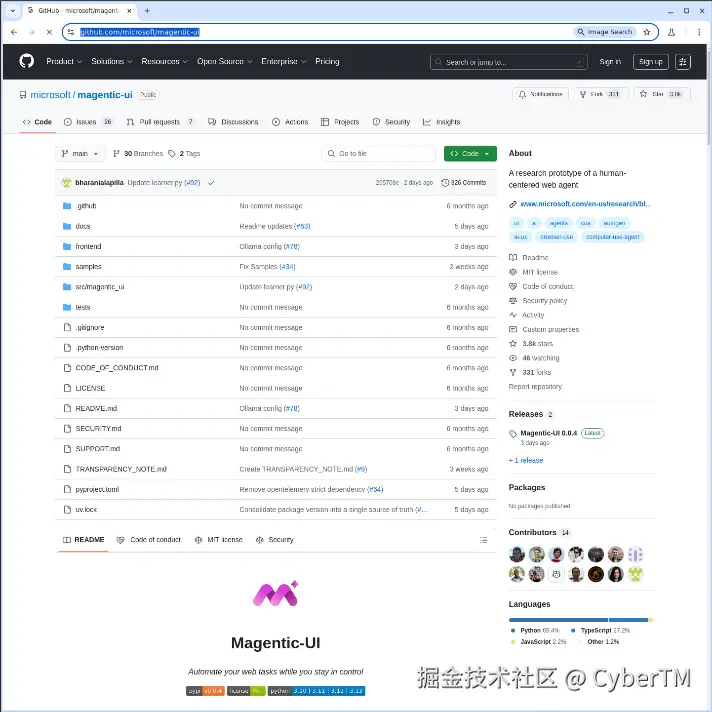Click the GitHub octocat logo
712x712 pixels.
coord(26,61)
